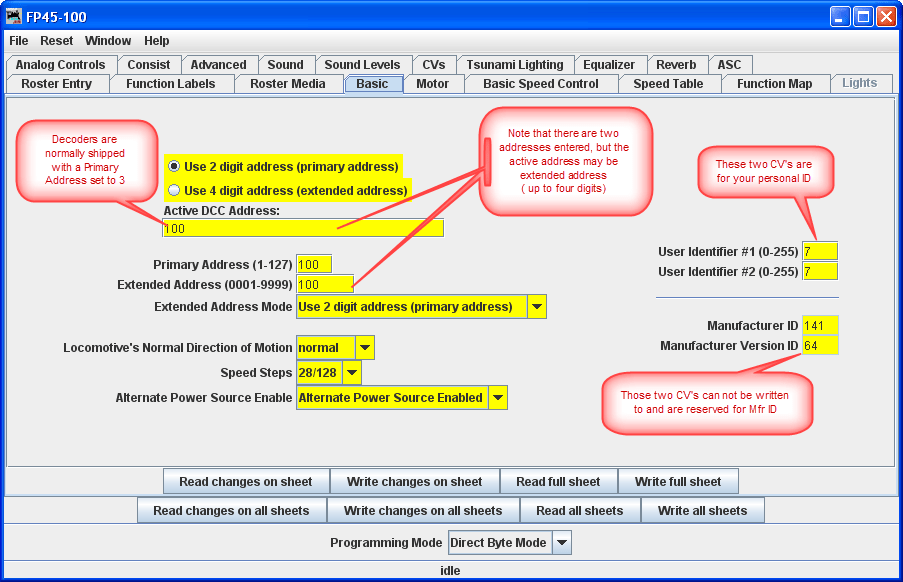903x582 pixels.
Task: Click 'Read changes on all sheets'
Action: [231, 510]
